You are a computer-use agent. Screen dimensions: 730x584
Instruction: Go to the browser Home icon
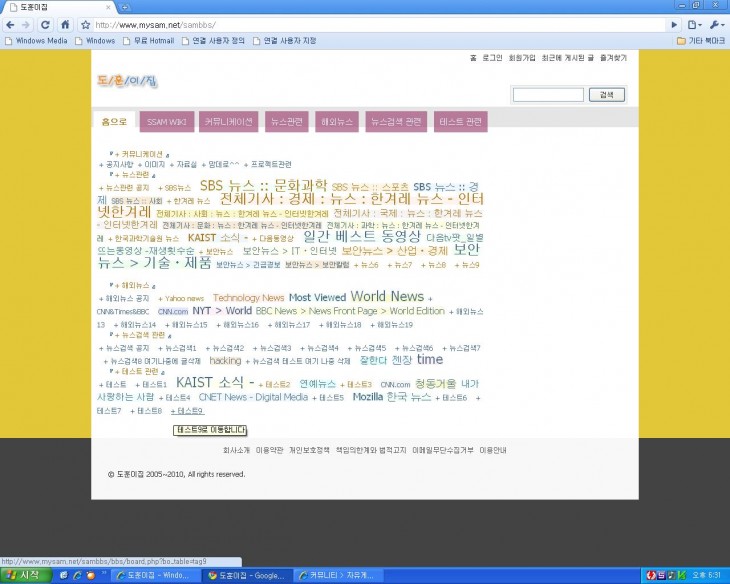[66, 24]
